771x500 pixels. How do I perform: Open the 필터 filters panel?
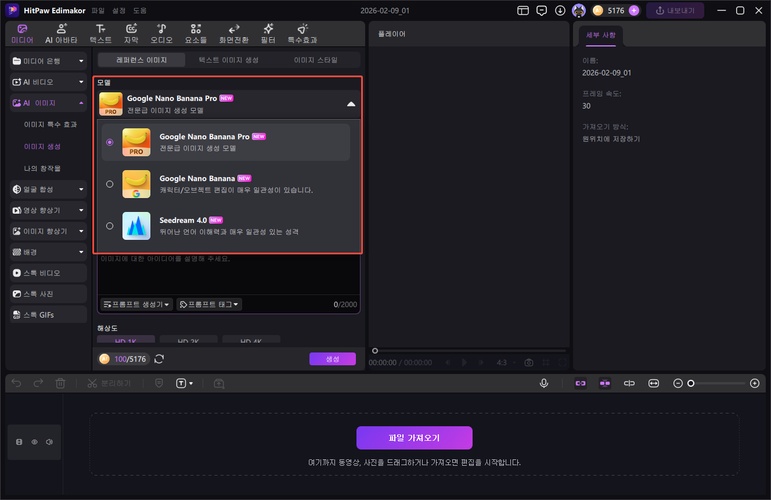click(x=268, y=33)
